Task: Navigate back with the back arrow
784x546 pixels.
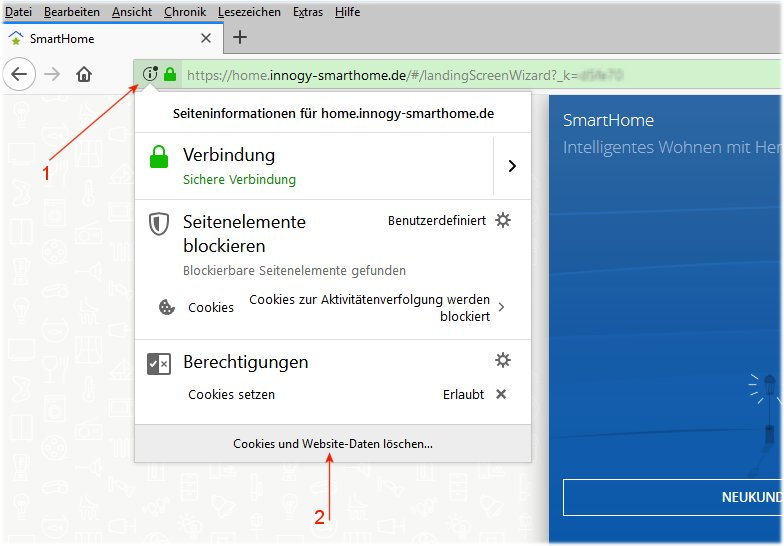Action: point(21,74)
